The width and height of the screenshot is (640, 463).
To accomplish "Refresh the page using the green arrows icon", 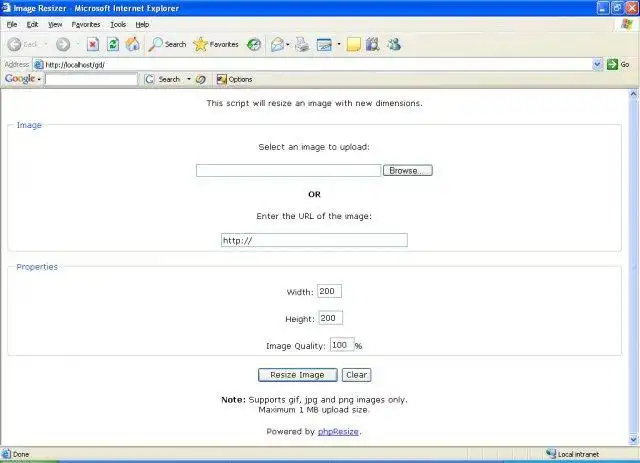I will pyautogui.click(x=113, y=44).
